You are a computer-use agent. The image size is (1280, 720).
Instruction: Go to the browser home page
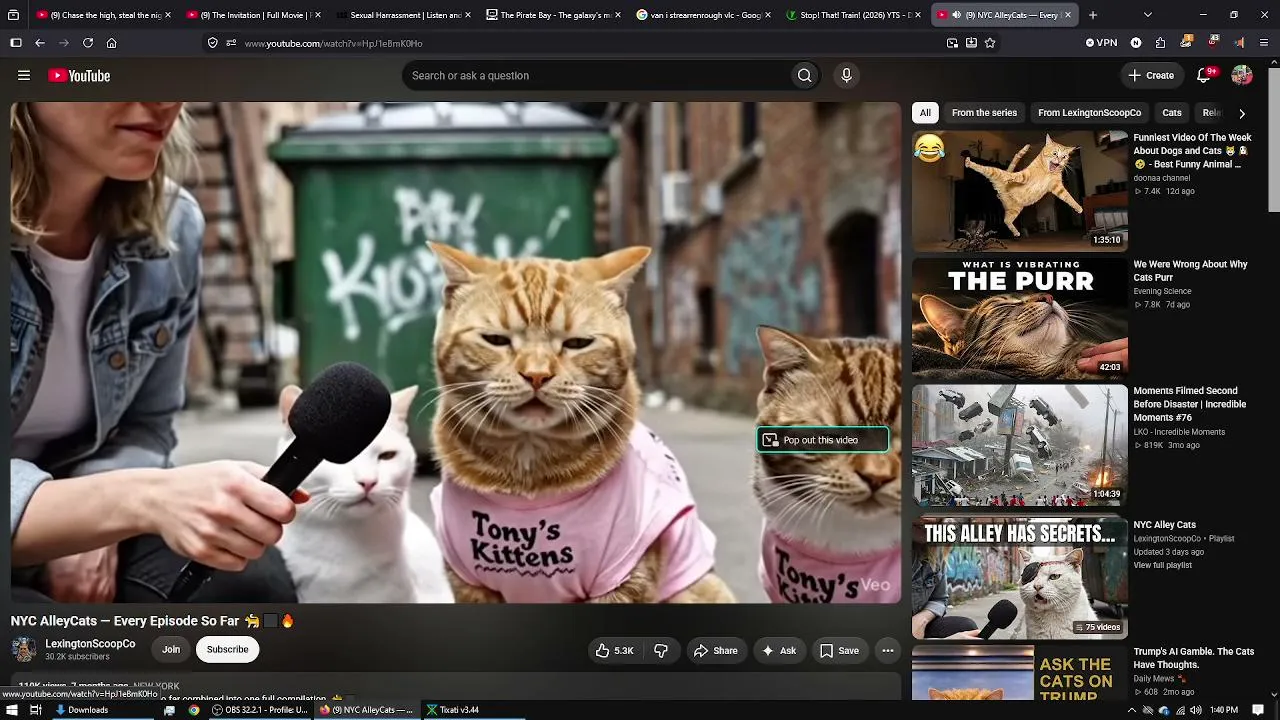click(112, 43)
